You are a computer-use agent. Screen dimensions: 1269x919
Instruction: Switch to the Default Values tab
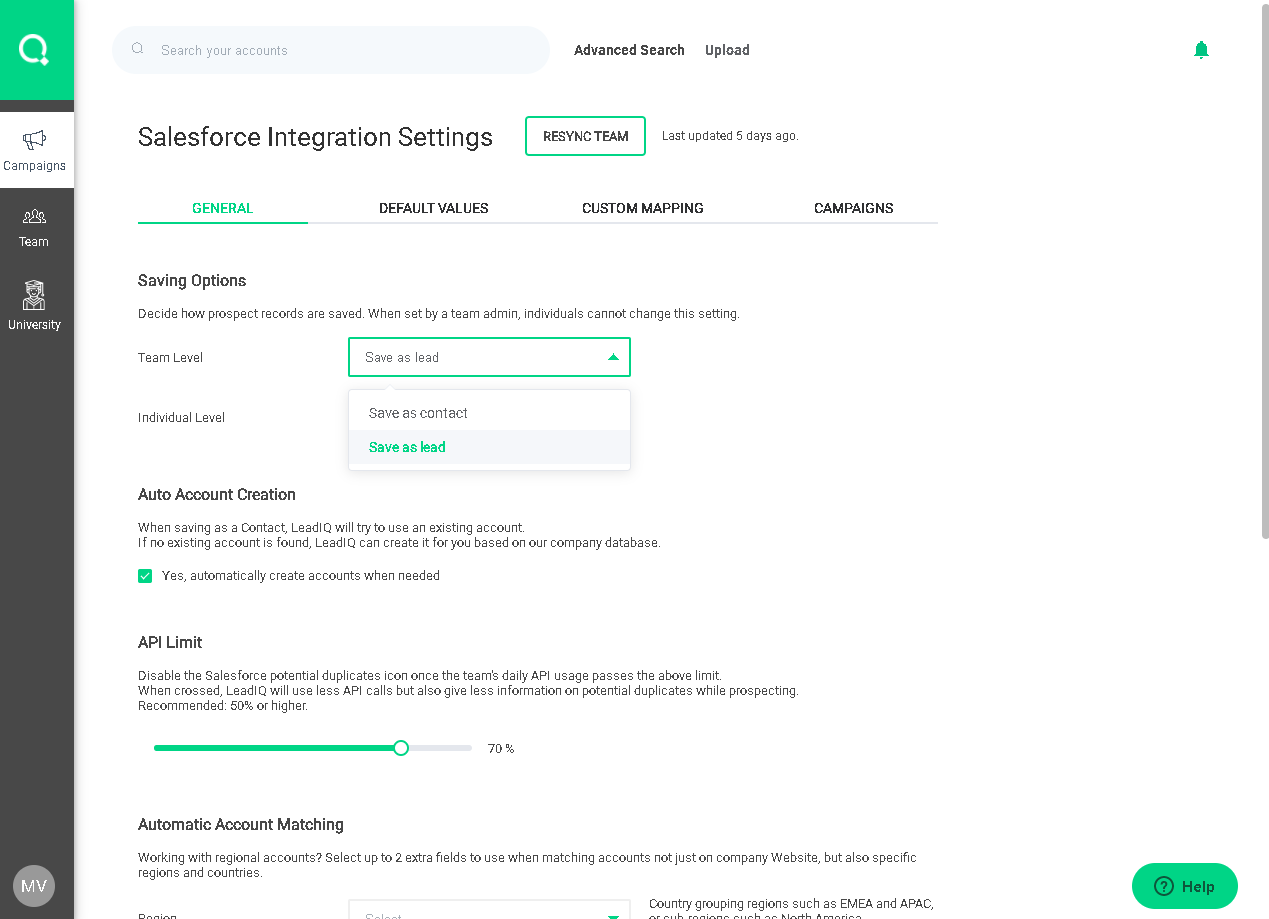433,208
